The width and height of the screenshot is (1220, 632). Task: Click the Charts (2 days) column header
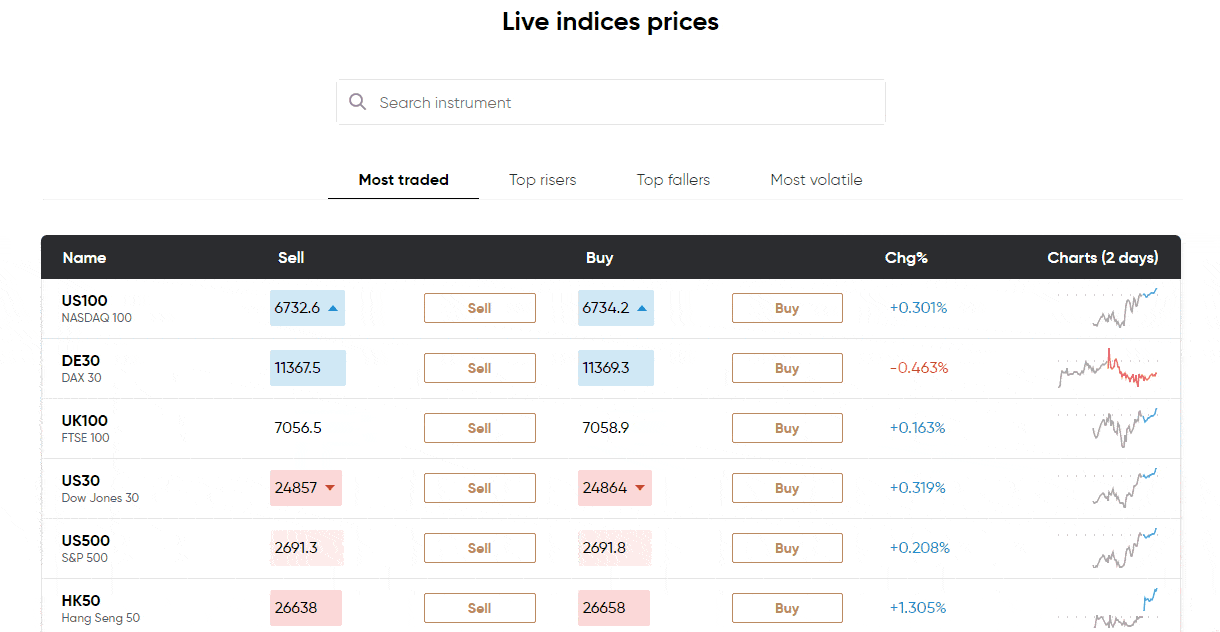click(1103, 258)
